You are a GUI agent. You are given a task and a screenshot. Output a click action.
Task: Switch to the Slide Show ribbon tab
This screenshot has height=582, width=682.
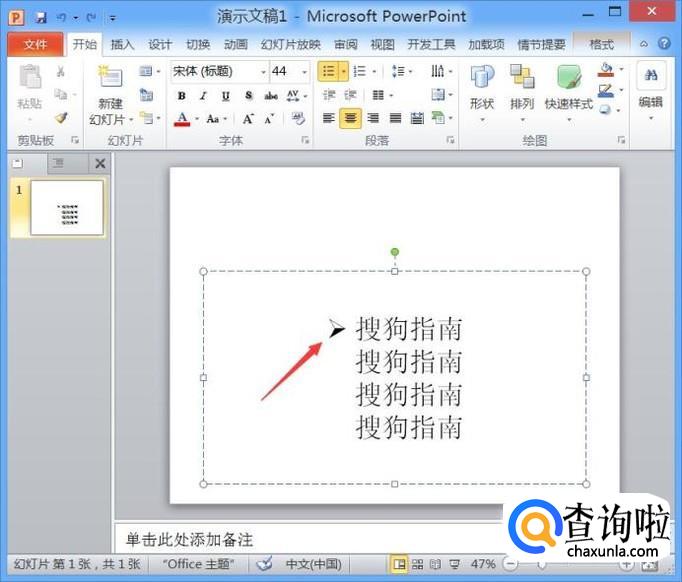pos(291,44)
